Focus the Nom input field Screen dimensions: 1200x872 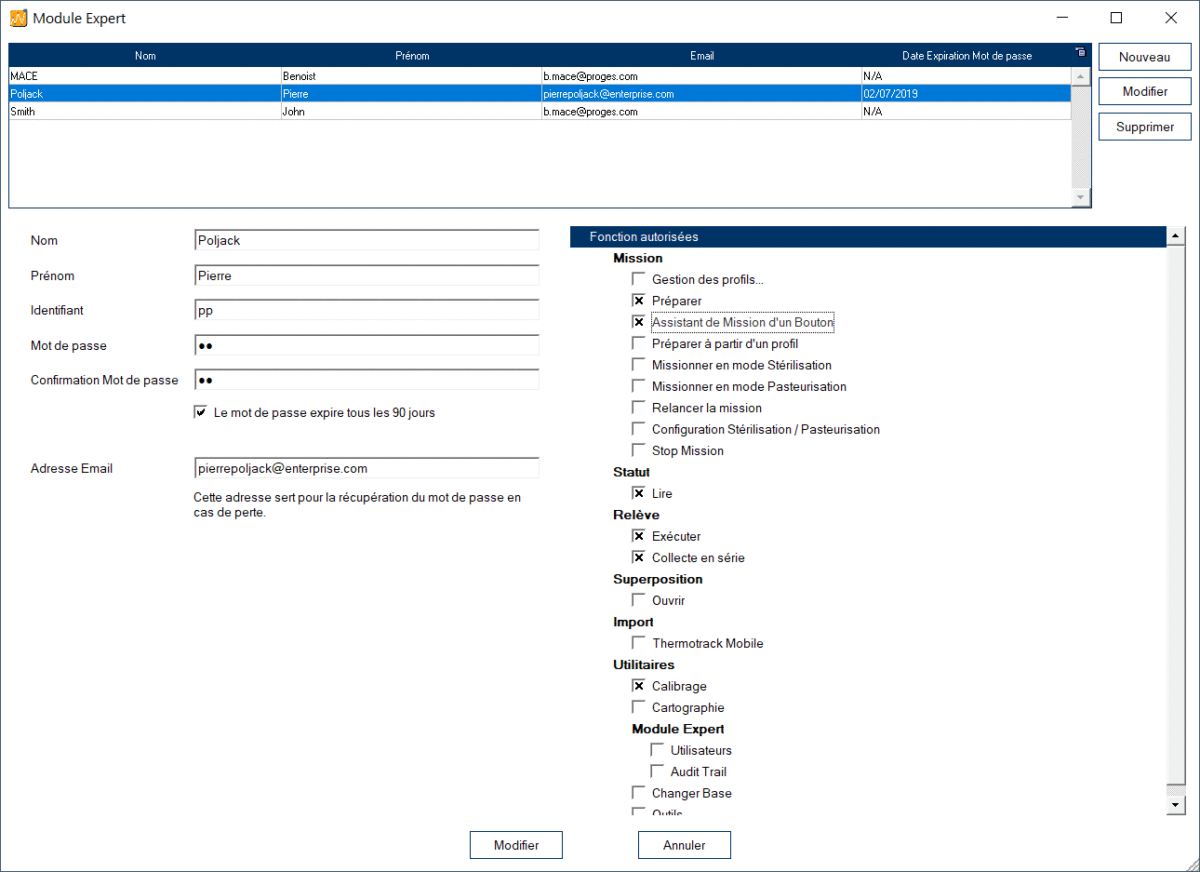(367, 240)
